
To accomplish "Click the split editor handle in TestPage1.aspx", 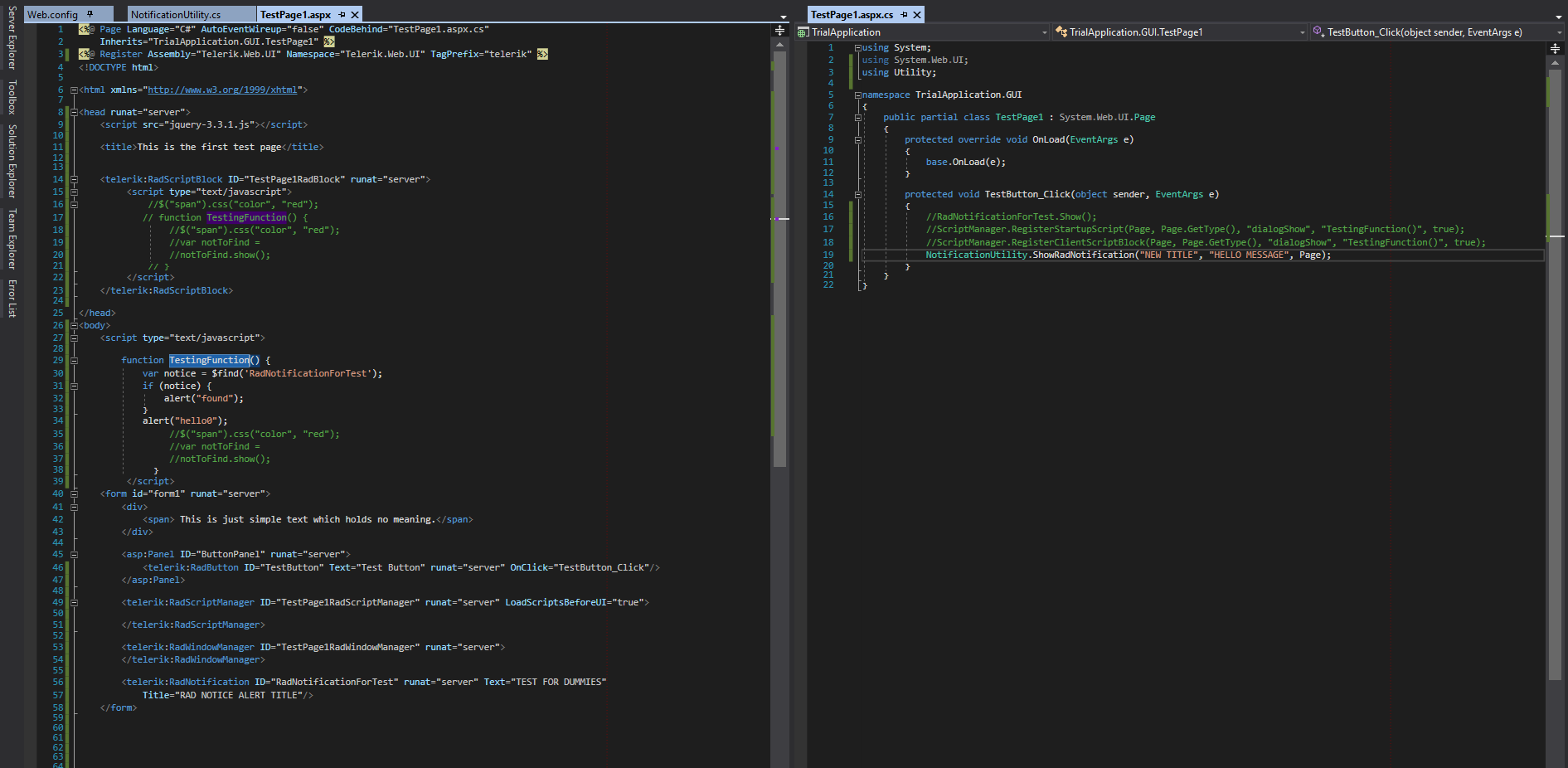I will [779, 31].
